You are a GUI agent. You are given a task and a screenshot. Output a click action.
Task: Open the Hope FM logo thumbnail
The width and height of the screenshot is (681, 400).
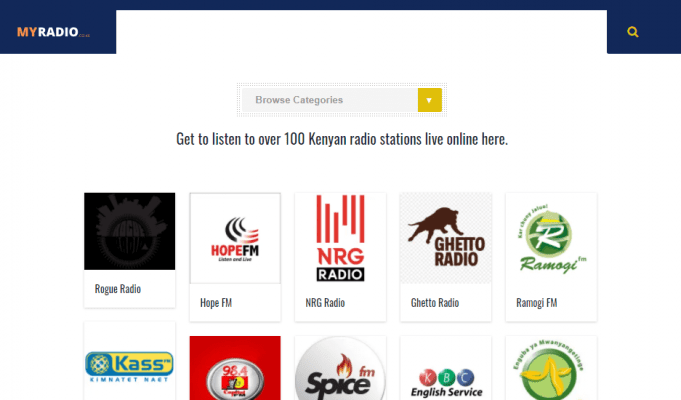coord(235,238)
